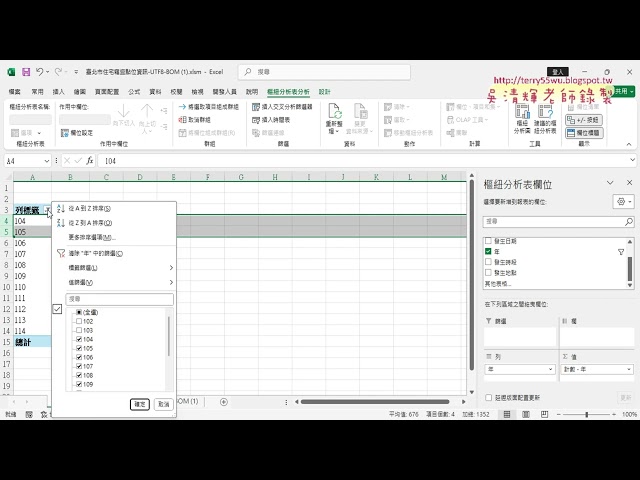This screenshot has height=480, width=640.
Task: Click the Undo icon
Action: tap(40, 72)
